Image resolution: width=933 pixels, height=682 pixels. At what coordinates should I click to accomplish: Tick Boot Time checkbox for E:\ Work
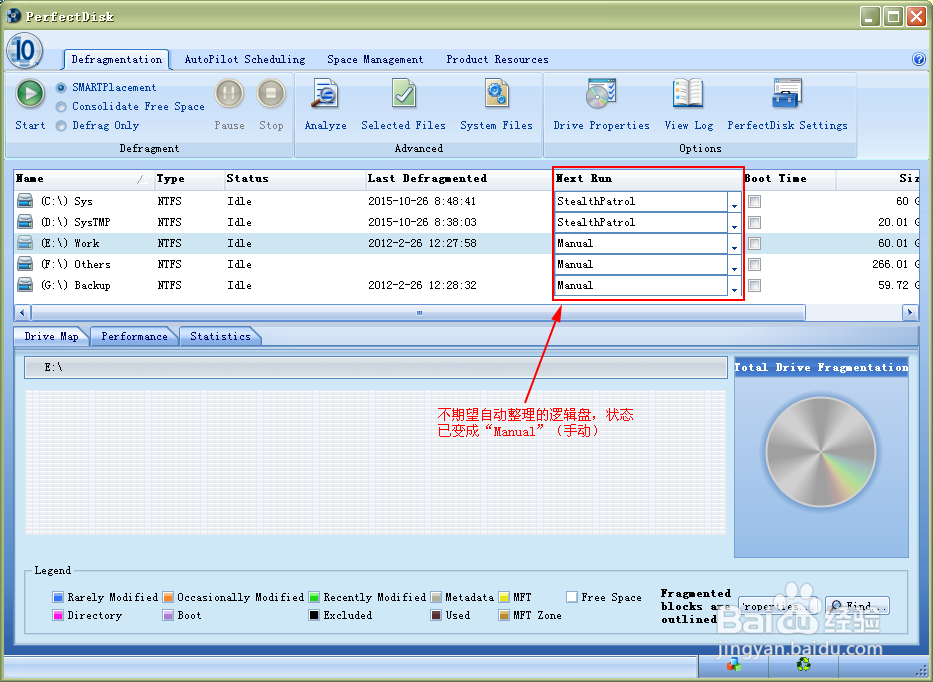754,243
